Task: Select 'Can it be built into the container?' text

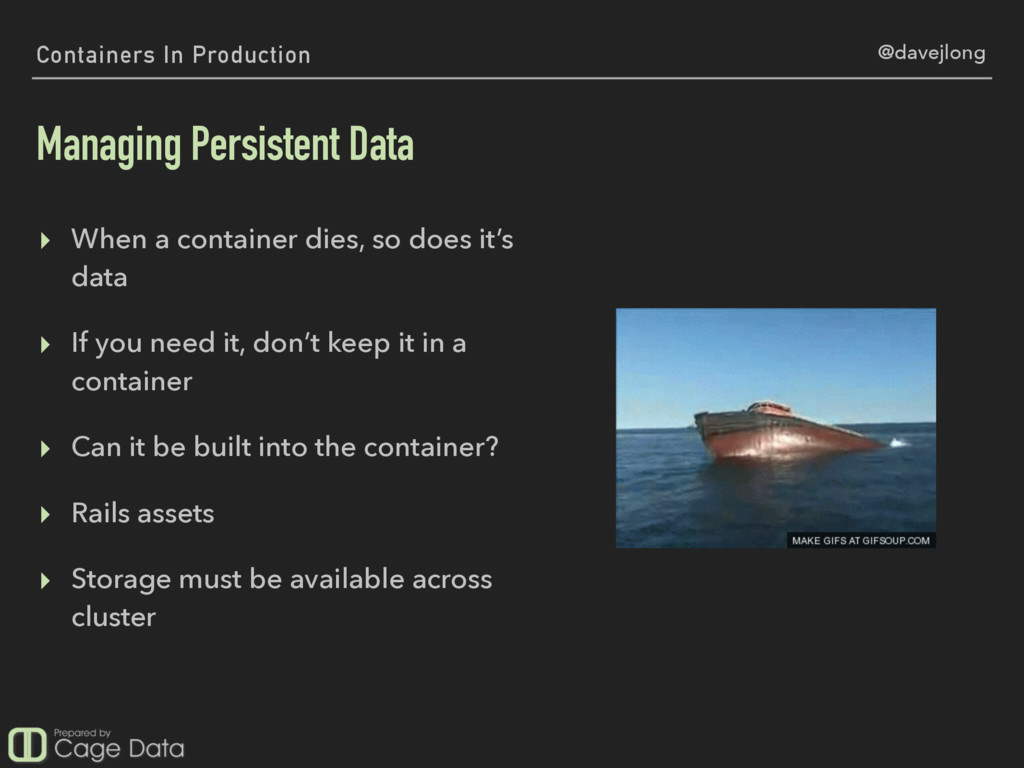Action: (x=285, y=447)
